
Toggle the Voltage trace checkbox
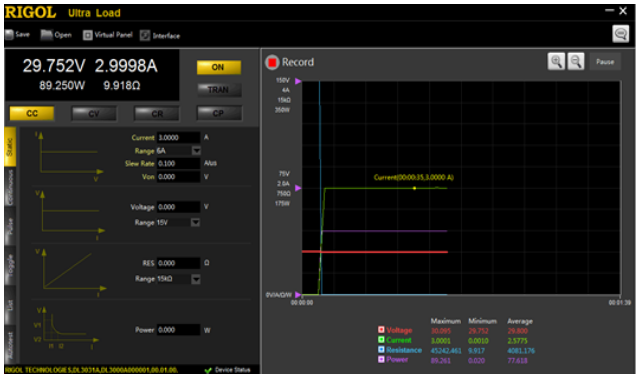coord(381,330)
